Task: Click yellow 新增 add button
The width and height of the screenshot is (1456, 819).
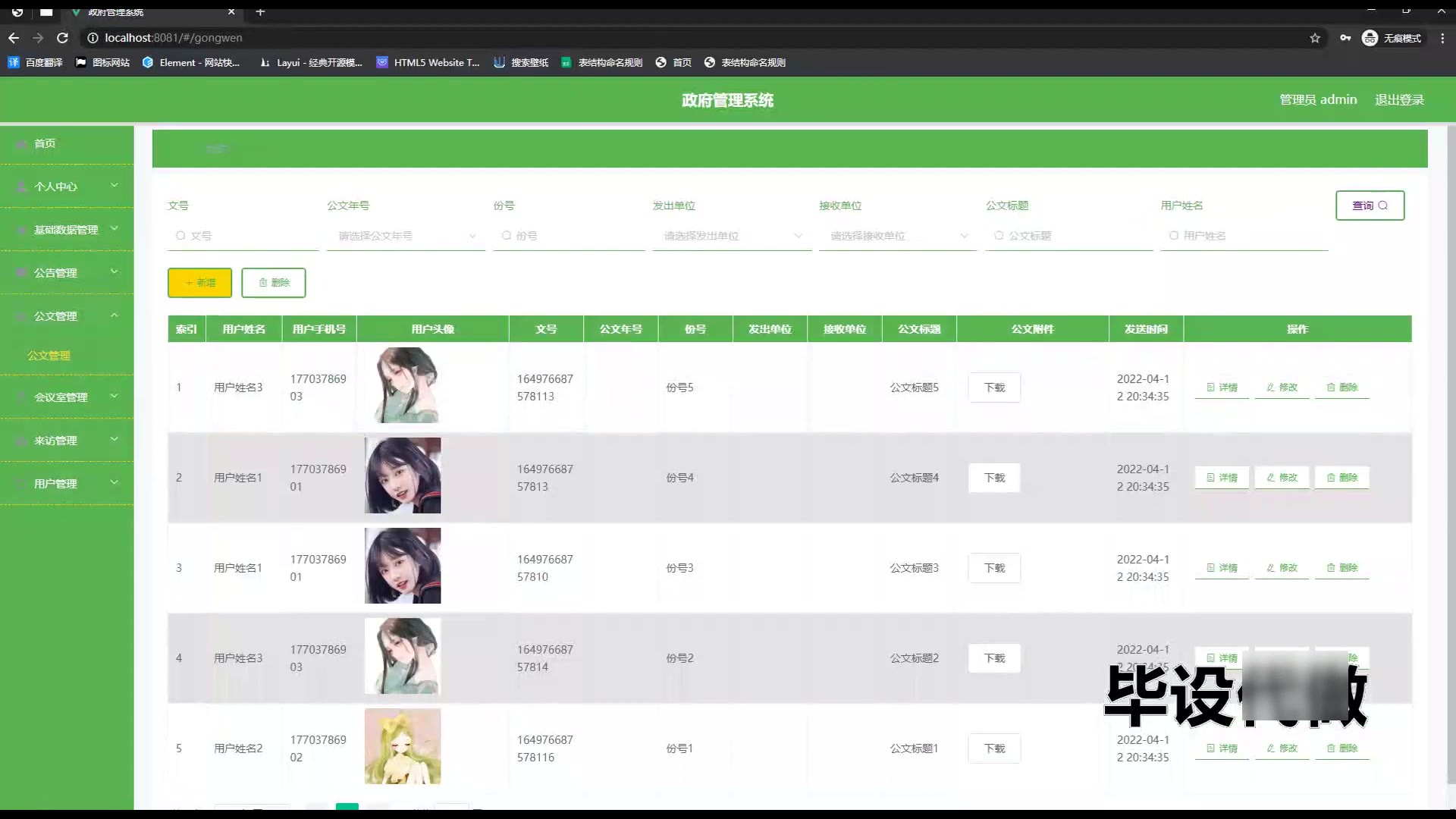Action: tap(199, 283)
